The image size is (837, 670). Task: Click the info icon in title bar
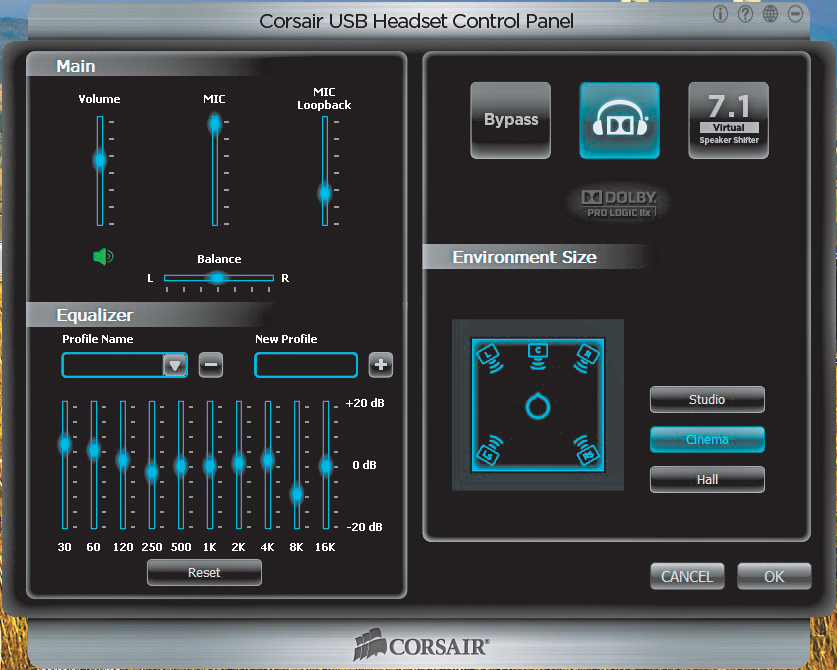720,14
